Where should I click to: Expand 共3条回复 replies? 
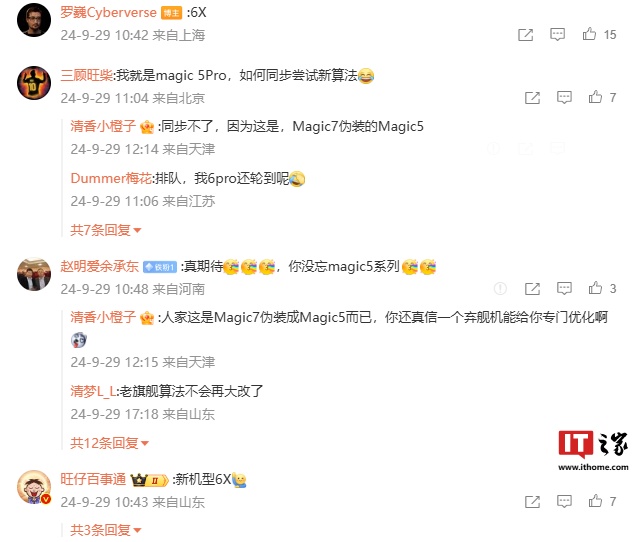(106, 530)
